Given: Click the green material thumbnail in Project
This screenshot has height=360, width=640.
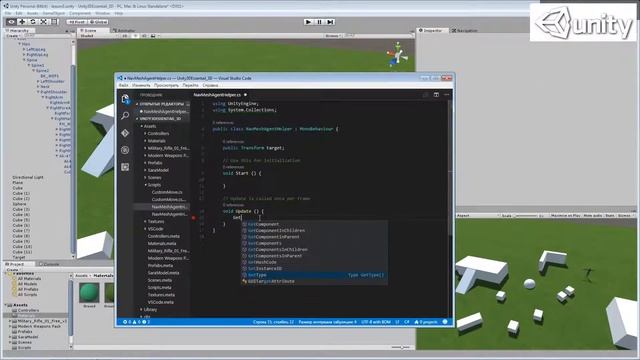Looking at the screenshot, I should [x=89, y=292].
